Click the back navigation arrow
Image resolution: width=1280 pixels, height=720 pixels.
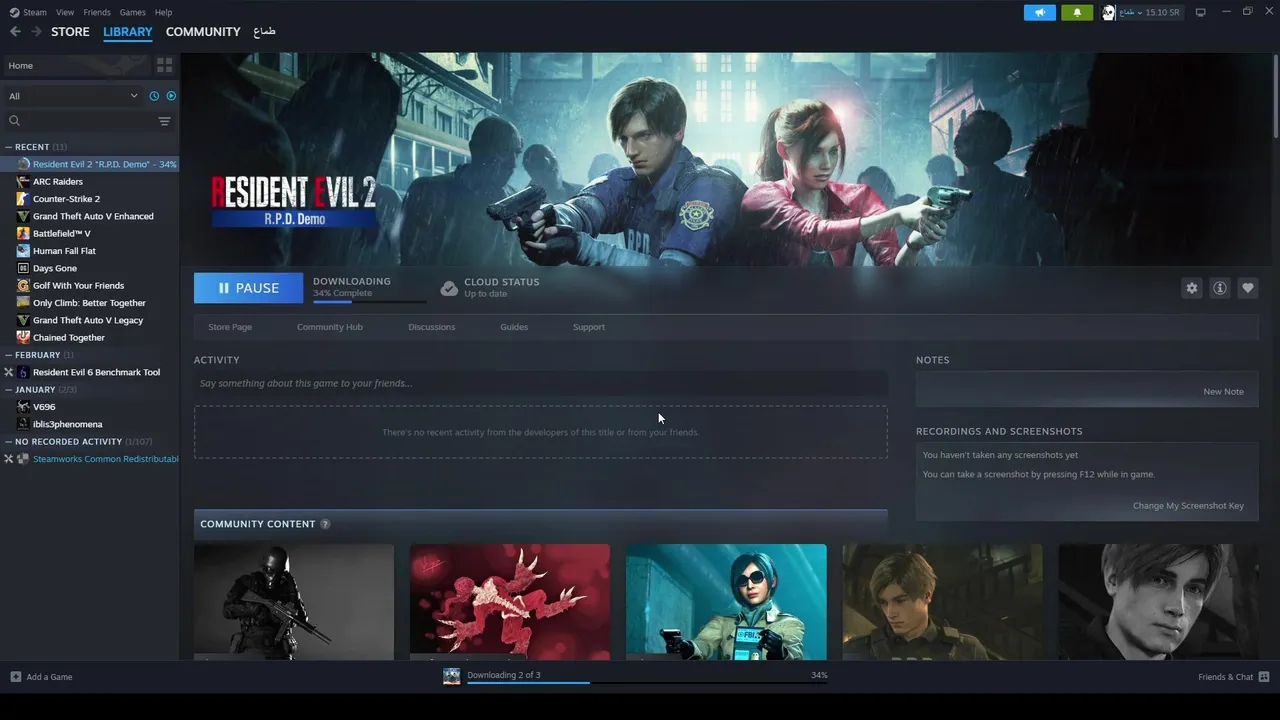tap(15, 32)
